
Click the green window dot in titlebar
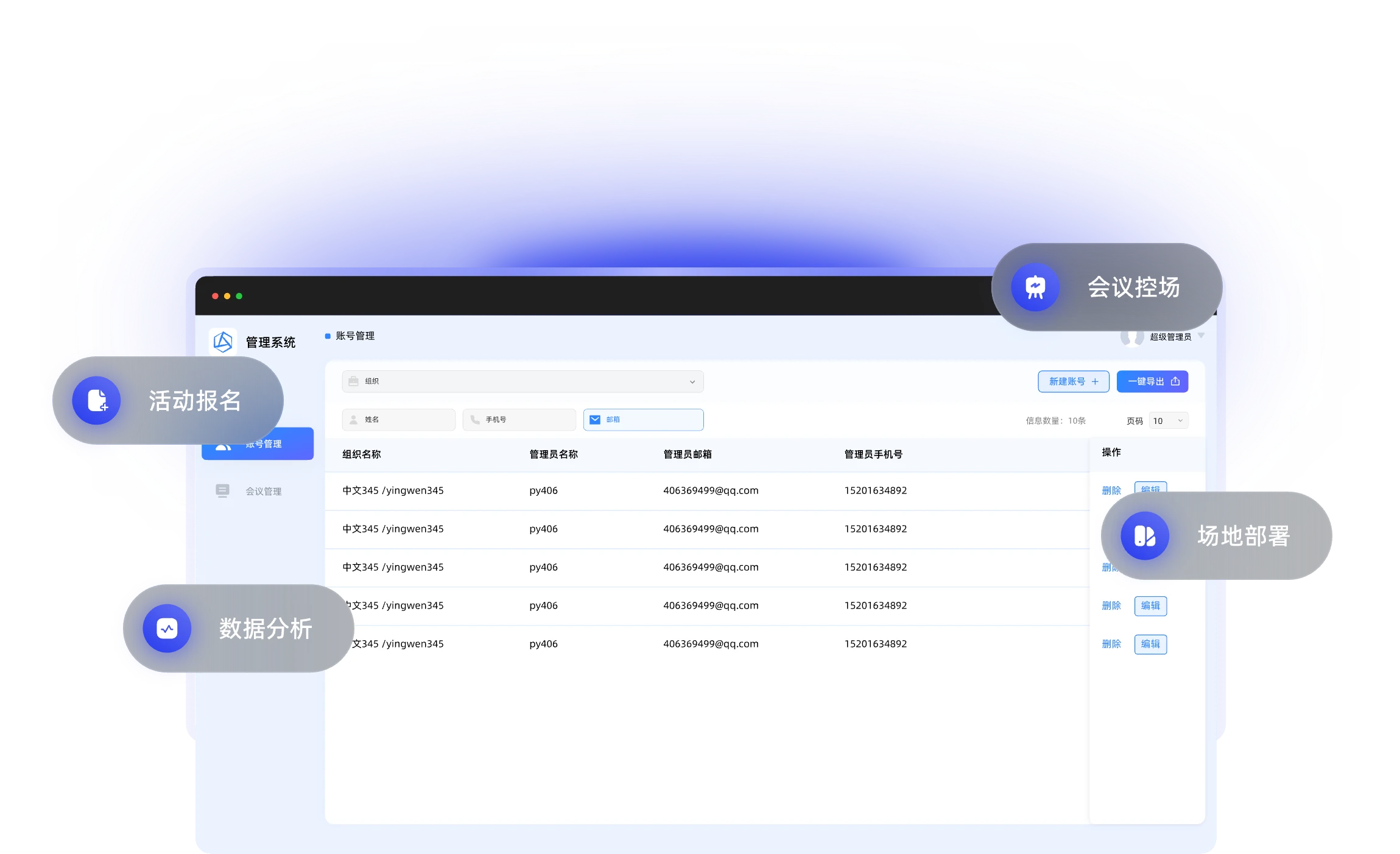[239, 296]
